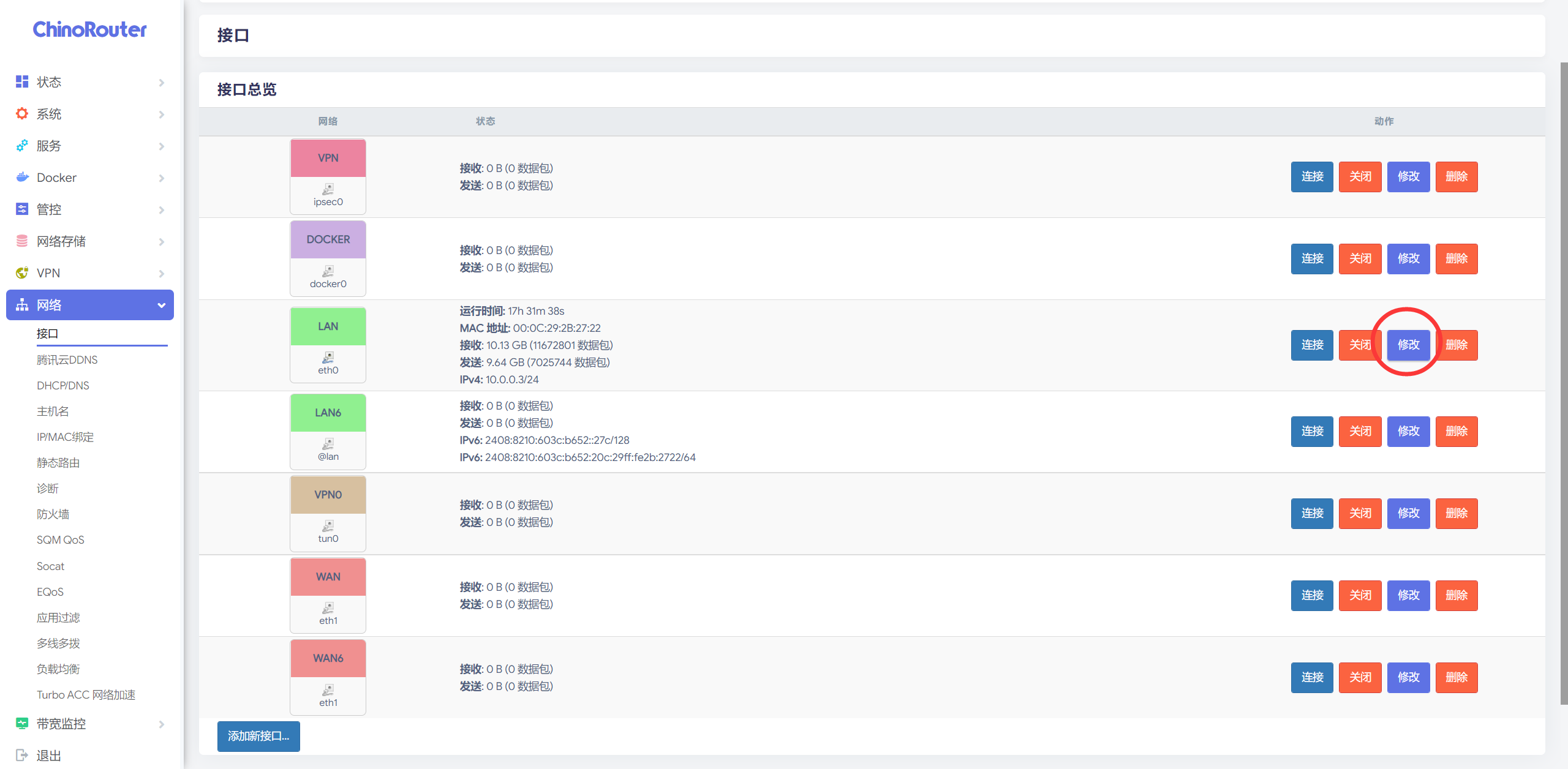Click the 管控 icon in sidebar
This screenshot has width=1568, height=769.
coord(22,209)
